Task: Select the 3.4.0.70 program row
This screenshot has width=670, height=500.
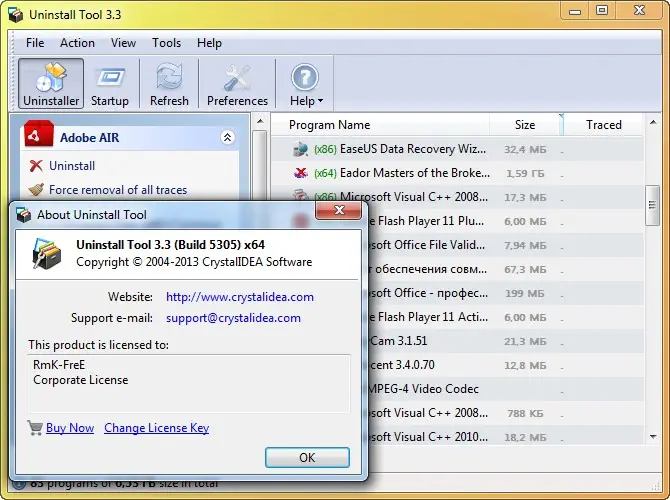Action: pos(505,365)
